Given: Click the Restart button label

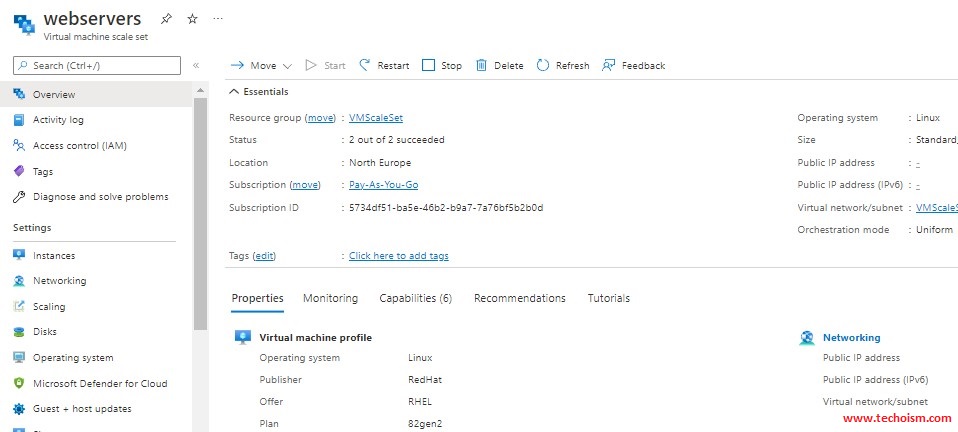Looking at the screenshot, I should tap(393, 65).
